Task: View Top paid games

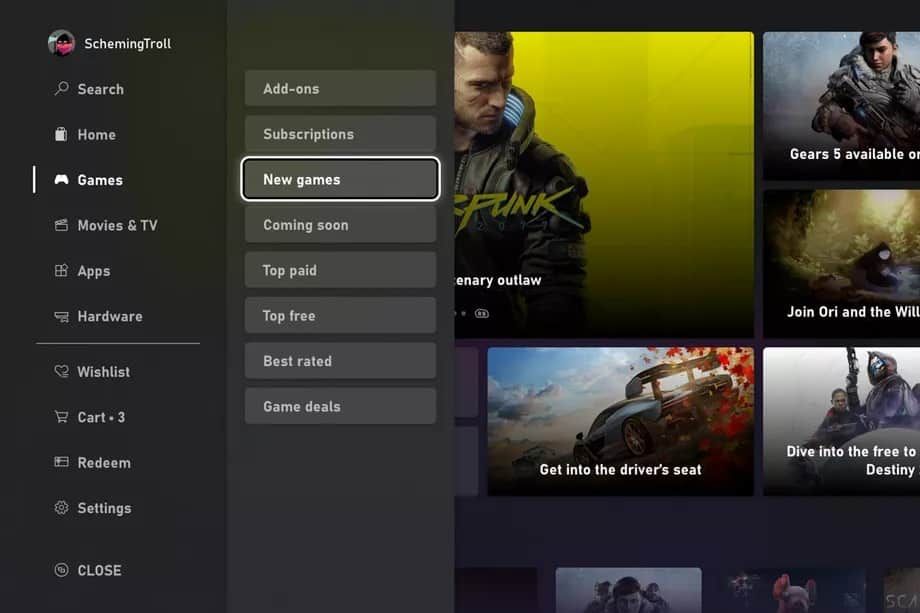Action: [340, 269]
